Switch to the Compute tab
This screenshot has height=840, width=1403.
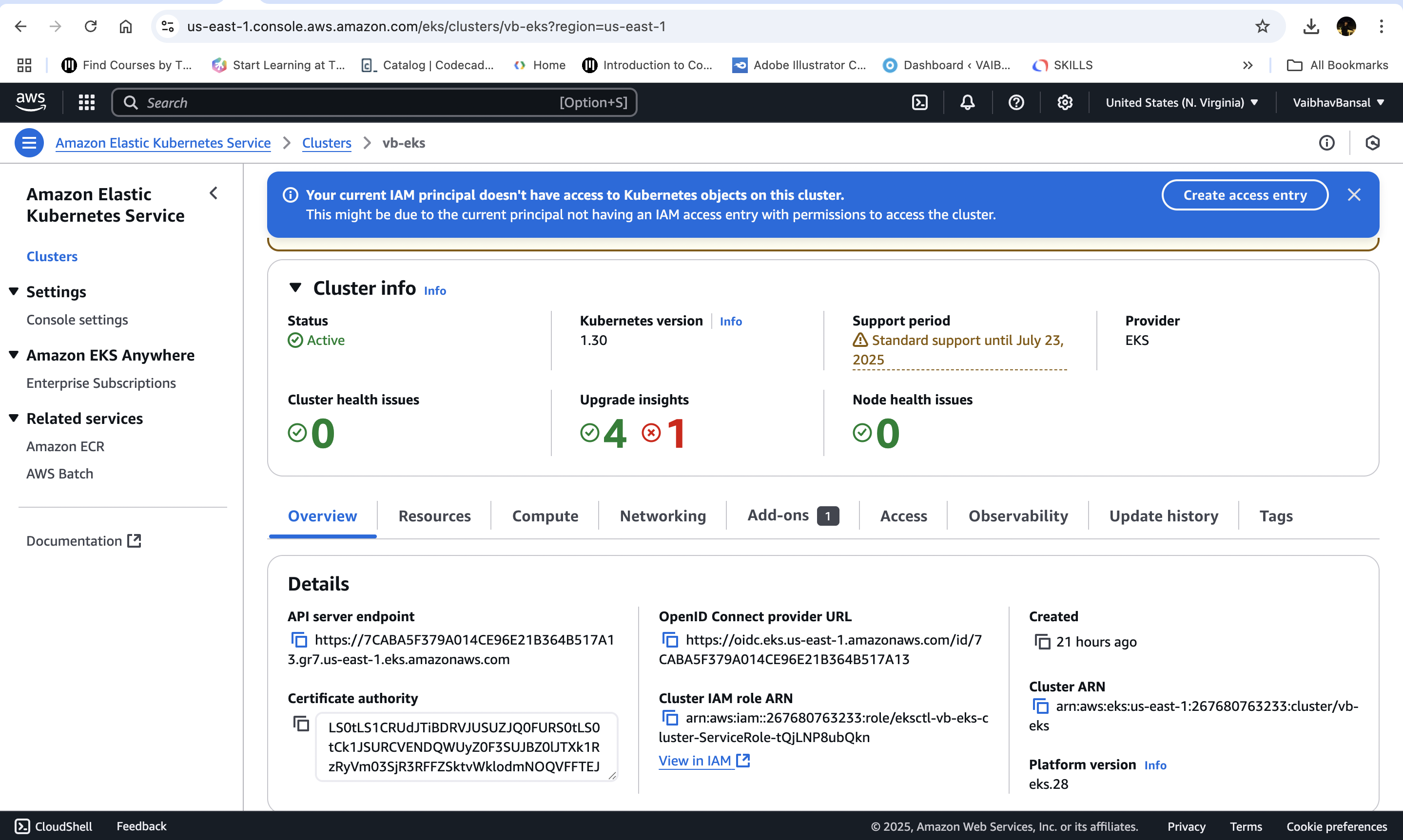tap(545, 515)
